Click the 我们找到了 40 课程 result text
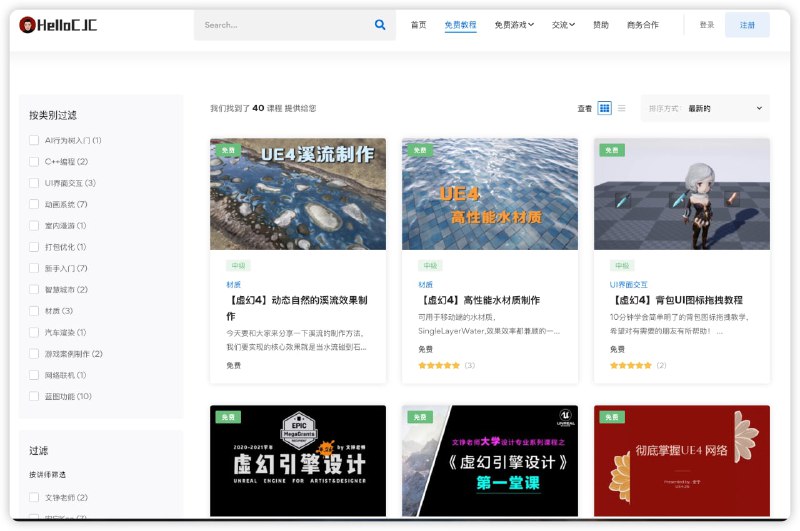This screenshot has height=531, width=800. point(263,108)
